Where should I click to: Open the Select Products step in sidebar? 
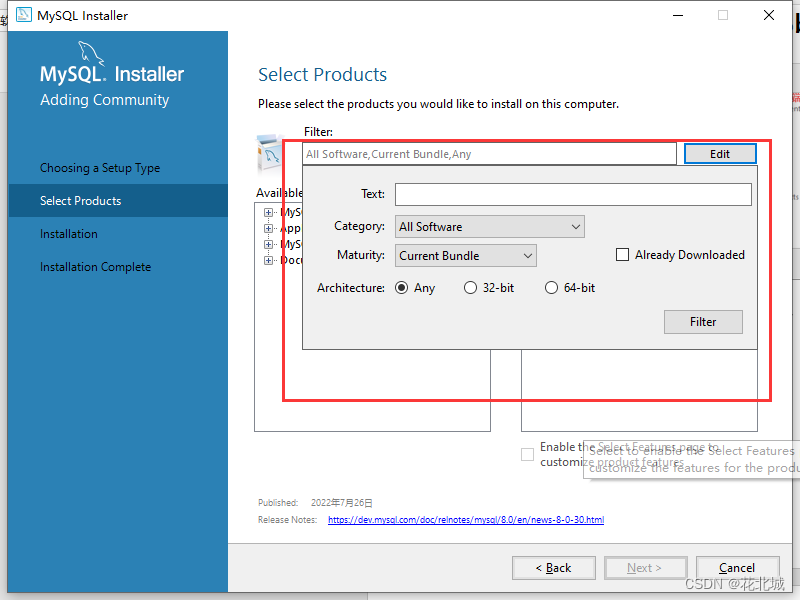(x=118, y=201)
